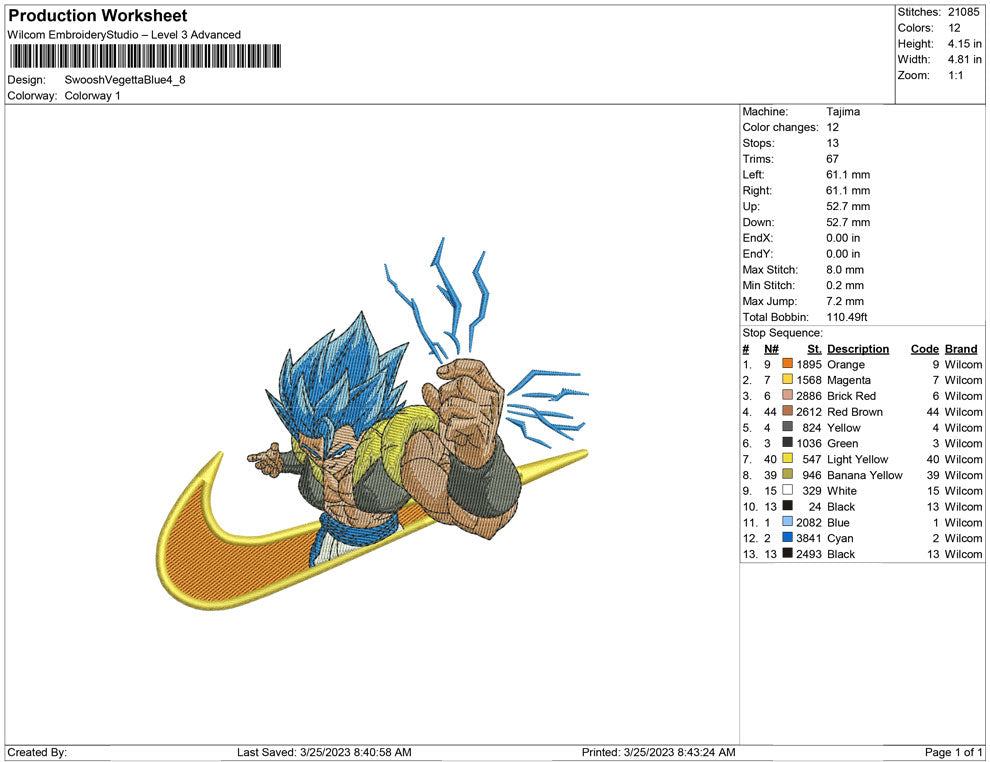990x762 pixels.
Task: Click the Colorway 1 value
Action: coord(92,95)
